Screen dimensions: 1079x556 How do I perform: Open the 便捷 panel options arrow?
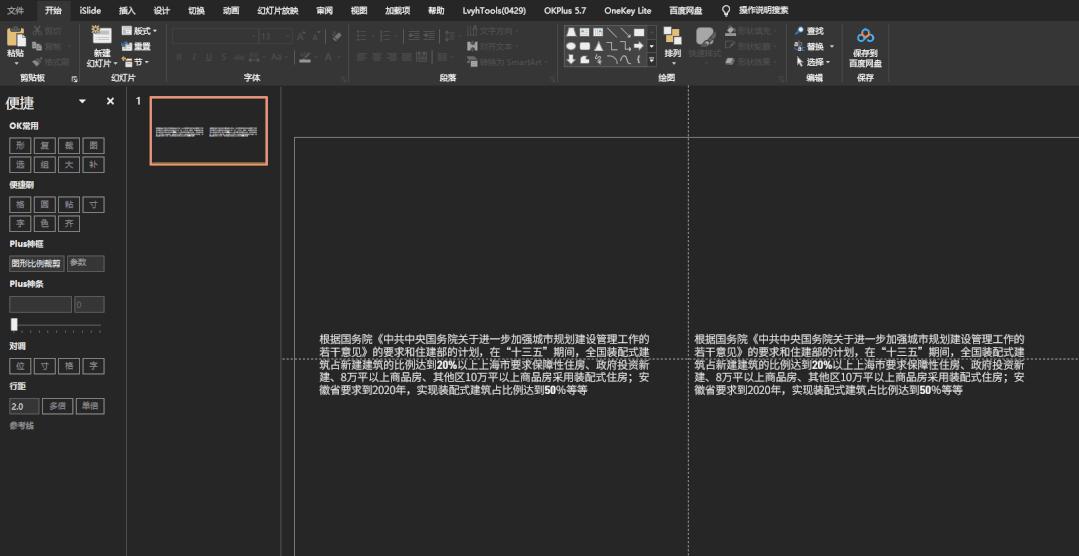point(82,102)
